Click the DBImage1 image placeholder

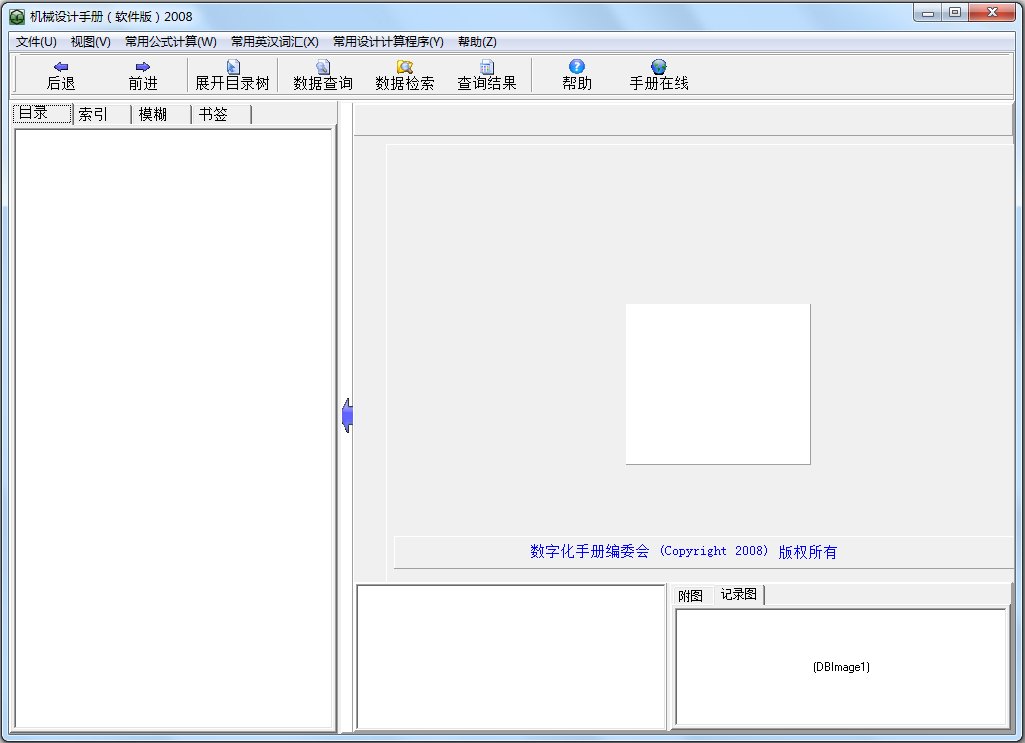841,667
